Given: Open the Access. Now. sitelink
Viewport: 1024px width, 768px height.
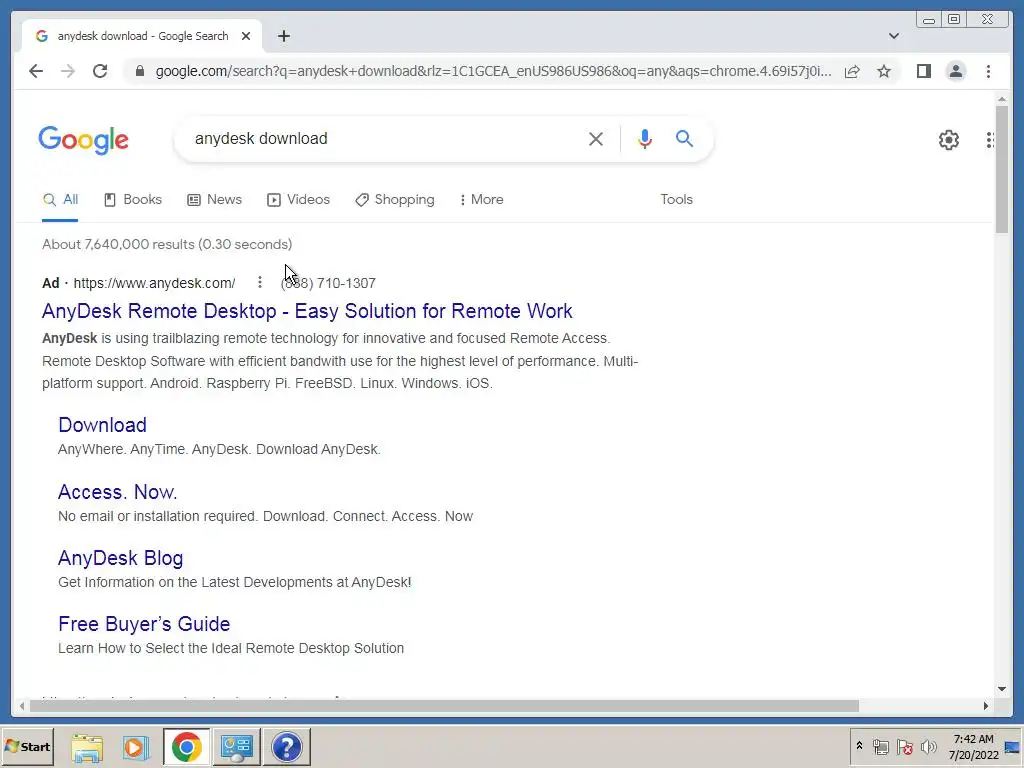Looking at the screenshot, I should coord(118,492).
